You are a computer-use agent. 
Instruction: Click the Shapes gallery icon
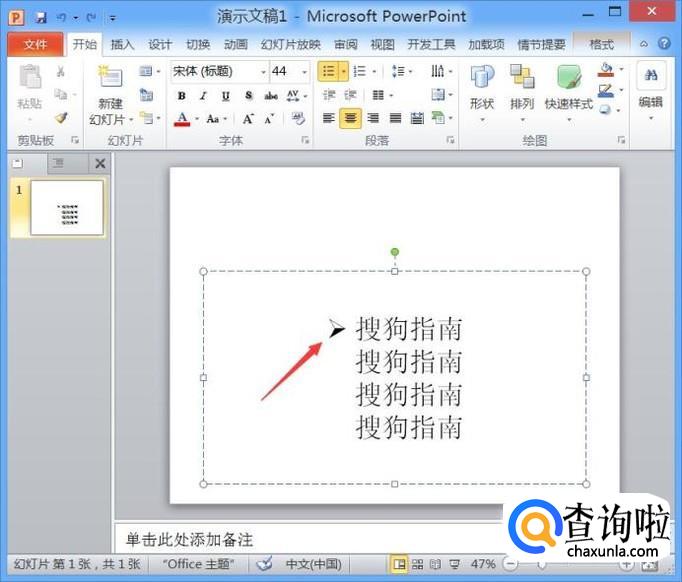click(482, 77)
